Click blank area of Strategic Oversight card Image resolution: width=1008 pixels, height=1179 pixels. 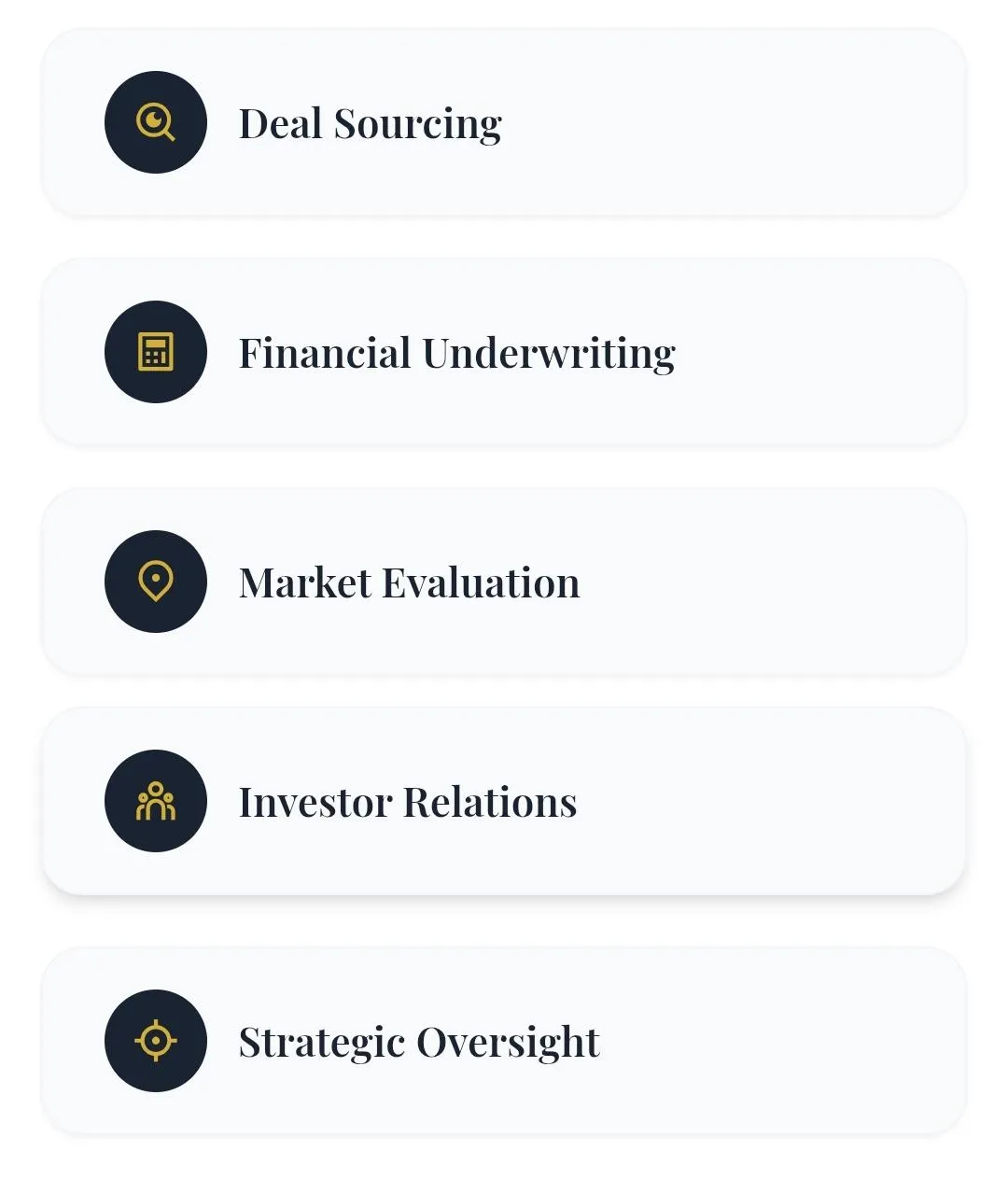coord(793,1041)
